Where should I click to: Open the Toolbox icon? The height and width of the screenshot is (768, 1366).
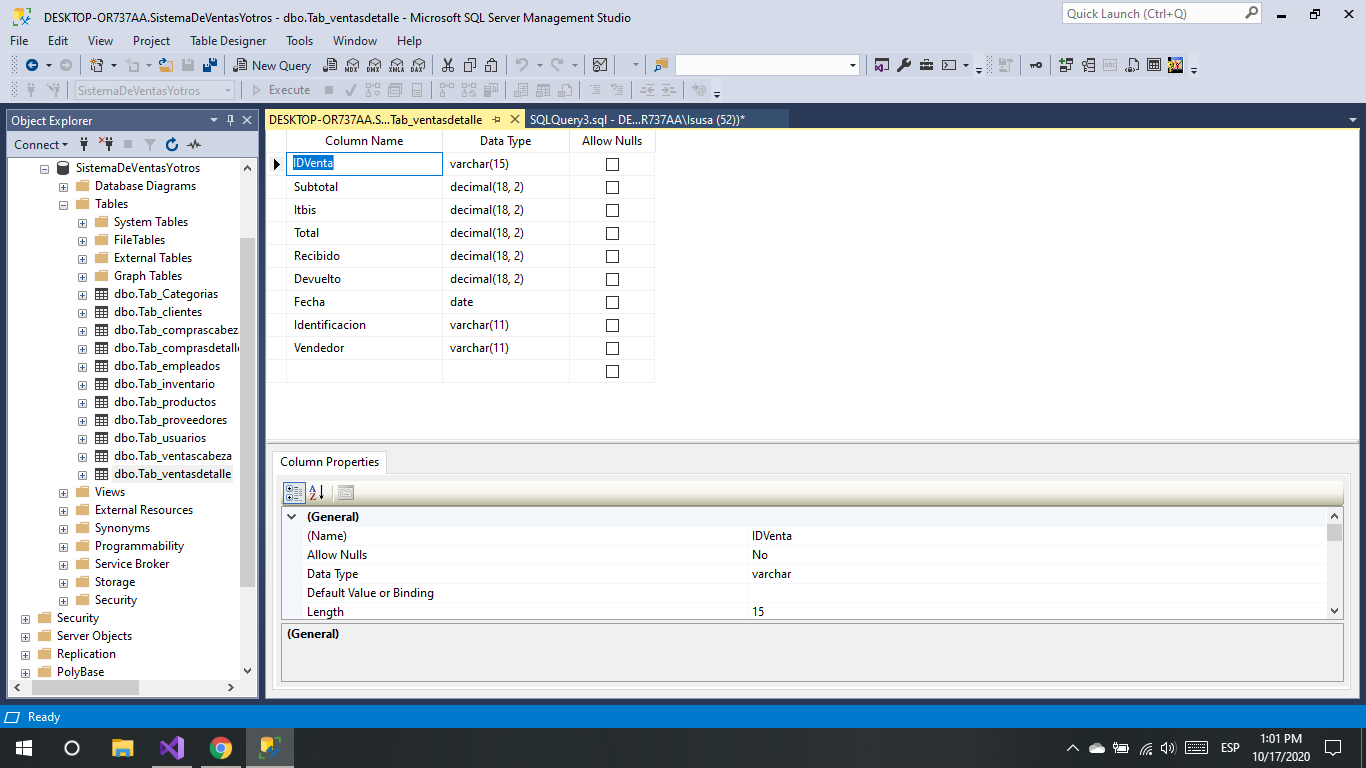pos(926,65)
